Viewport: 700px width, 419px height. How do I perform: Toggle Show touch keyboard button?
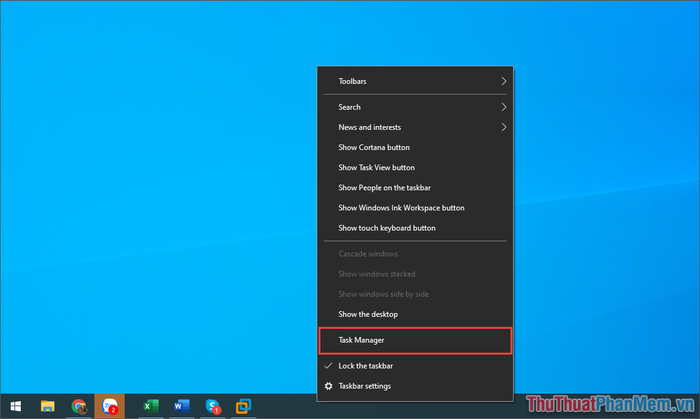tap(415, 228)
